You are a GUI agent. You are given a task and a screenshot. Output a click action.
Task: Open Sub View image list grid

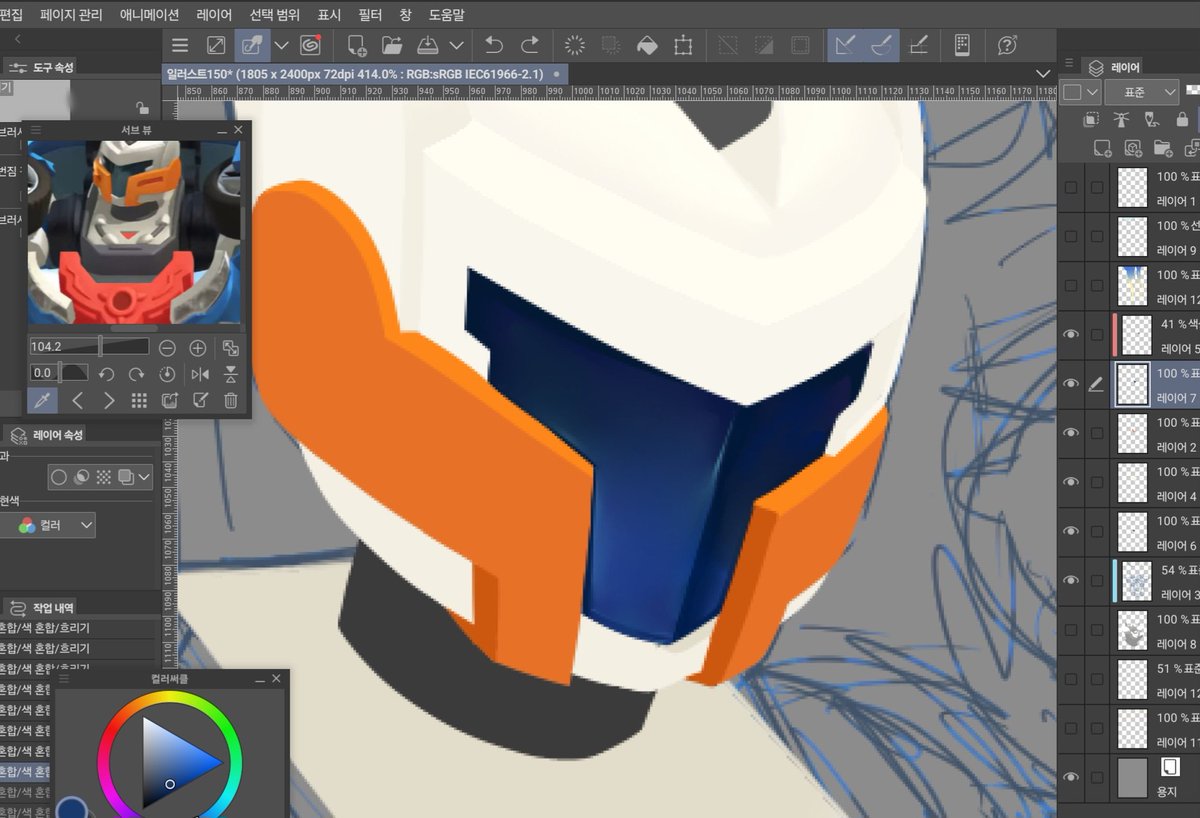(x=139, y=401)
